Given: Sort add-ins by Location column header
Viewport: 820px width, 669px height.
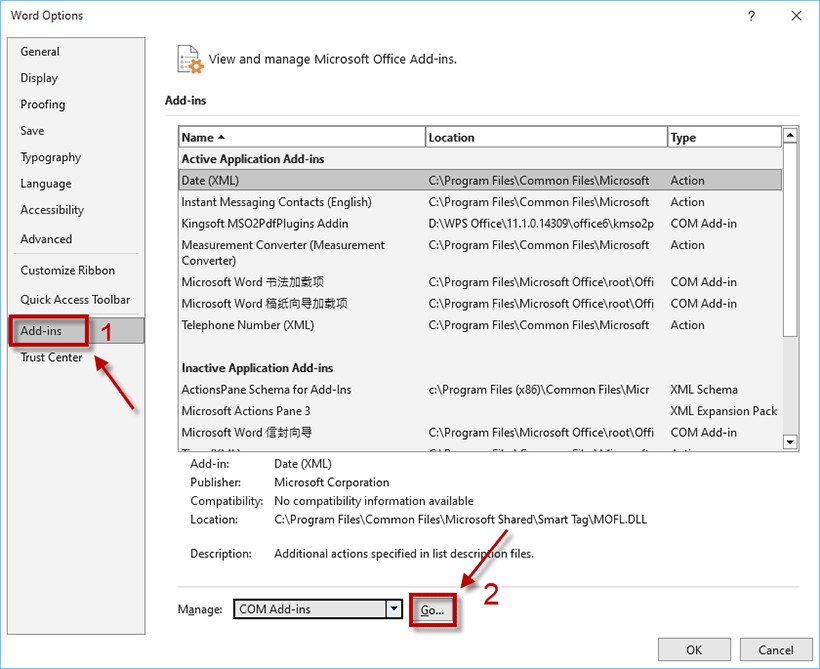Looking at the screenshot, I should [546, 137].
